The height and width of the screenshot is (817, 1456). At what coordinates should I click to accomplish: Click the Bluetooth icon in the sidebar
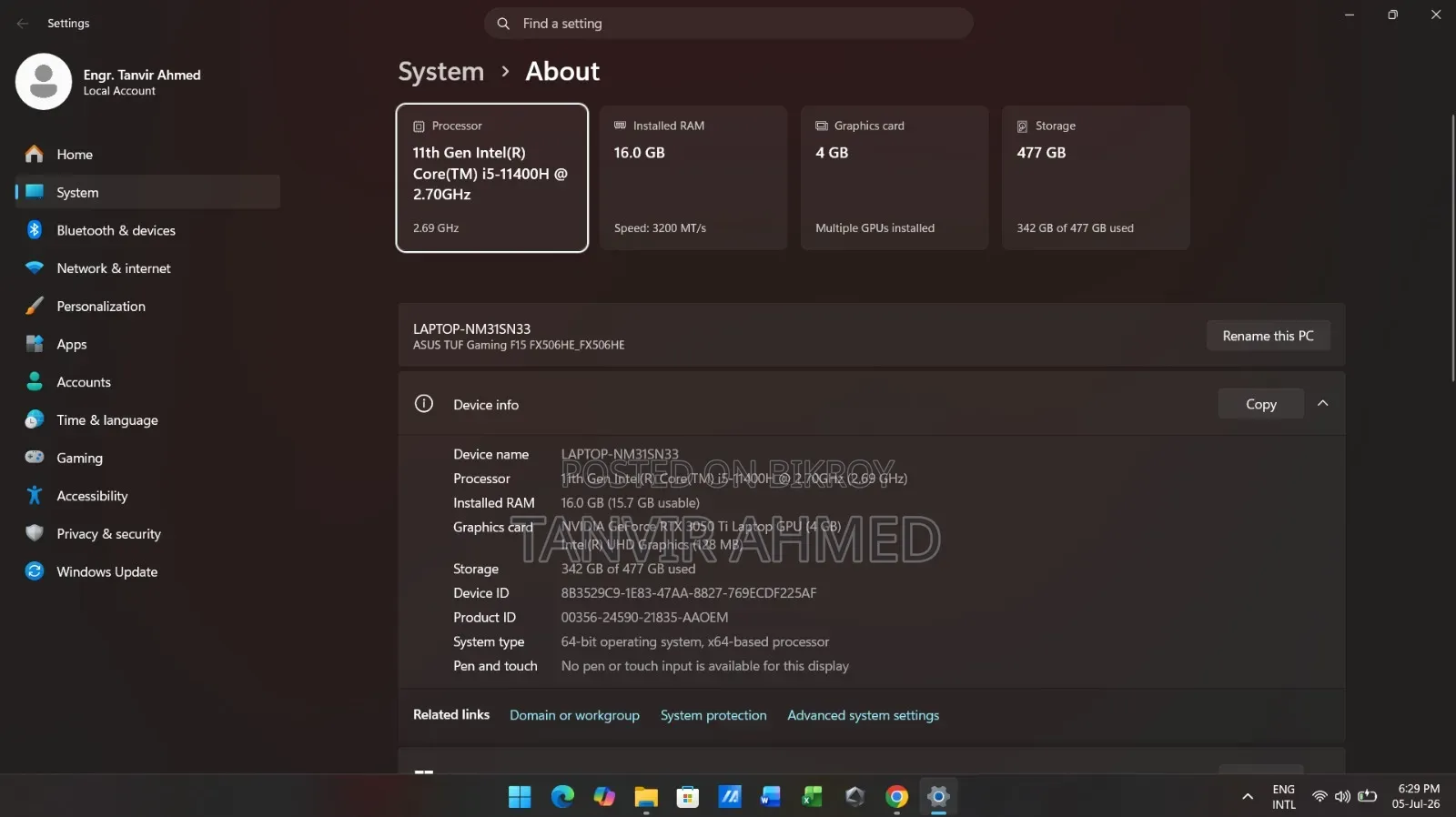coord(35,230)
